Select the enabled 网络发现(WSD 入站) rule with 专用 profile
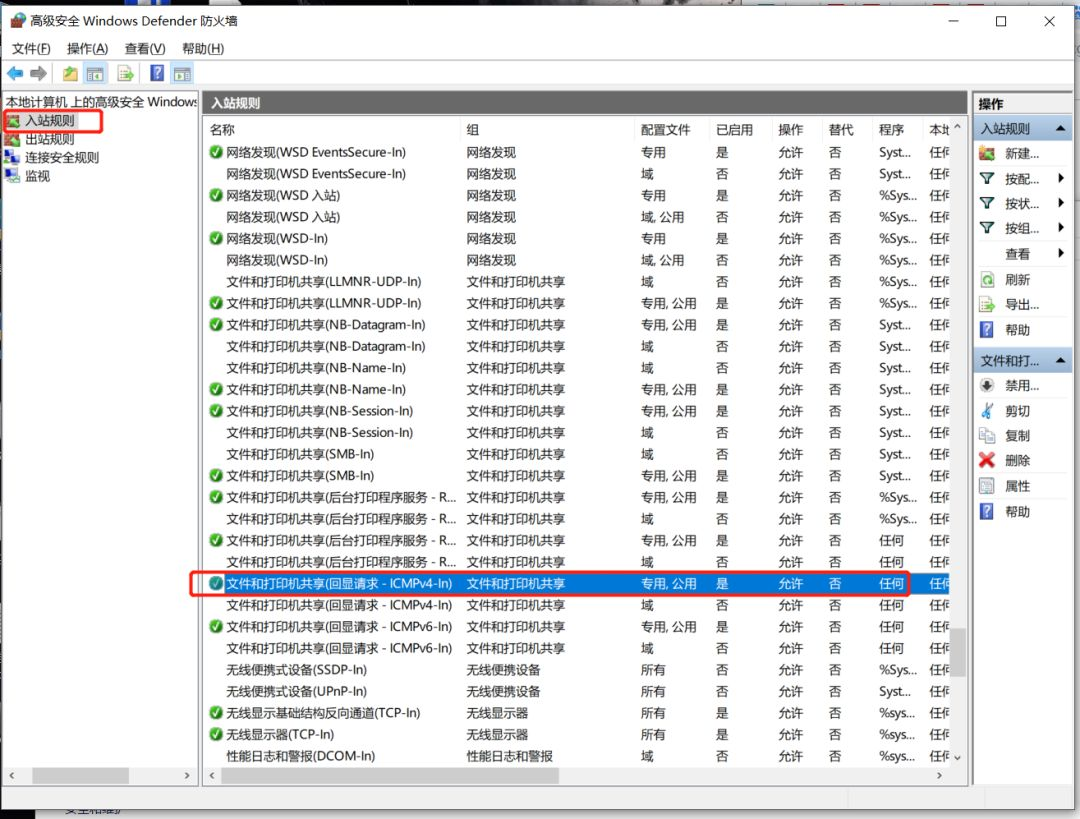This screenshot has width=1080, height=819. coord(579,196)
